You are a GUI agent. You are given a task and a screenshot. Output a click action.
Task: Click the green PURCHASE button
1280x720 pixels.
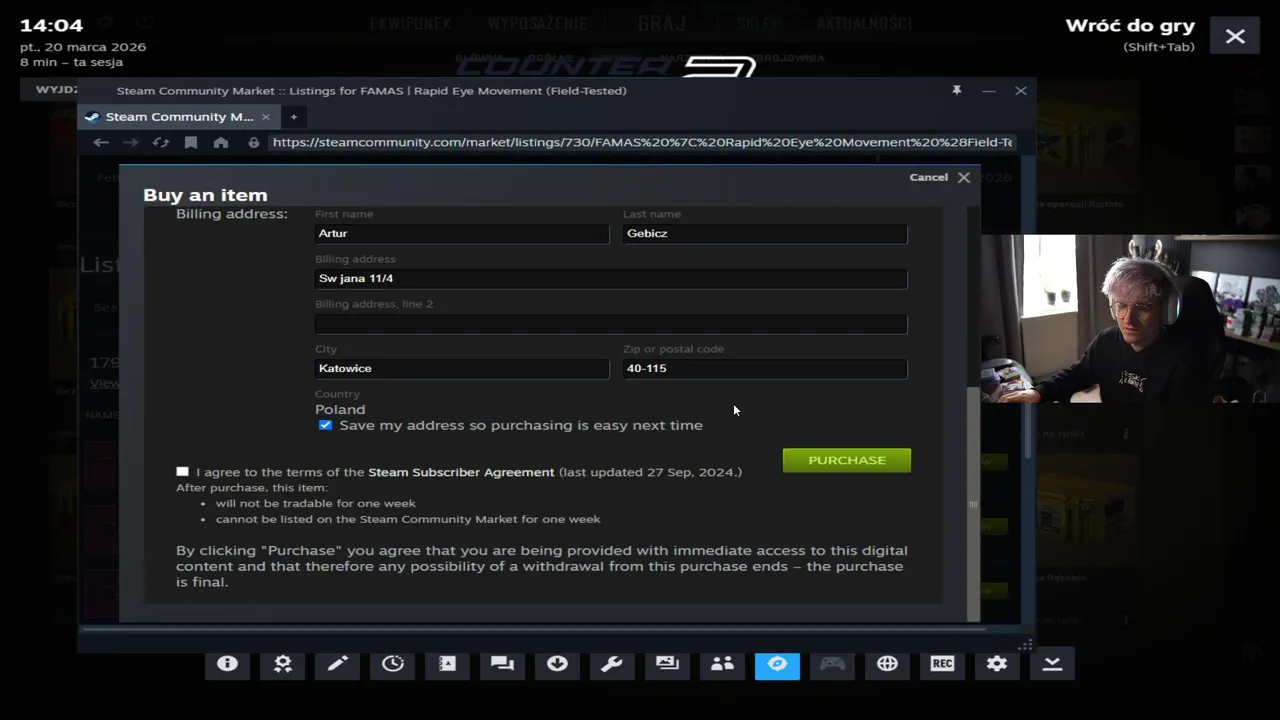tap(846, 460)
